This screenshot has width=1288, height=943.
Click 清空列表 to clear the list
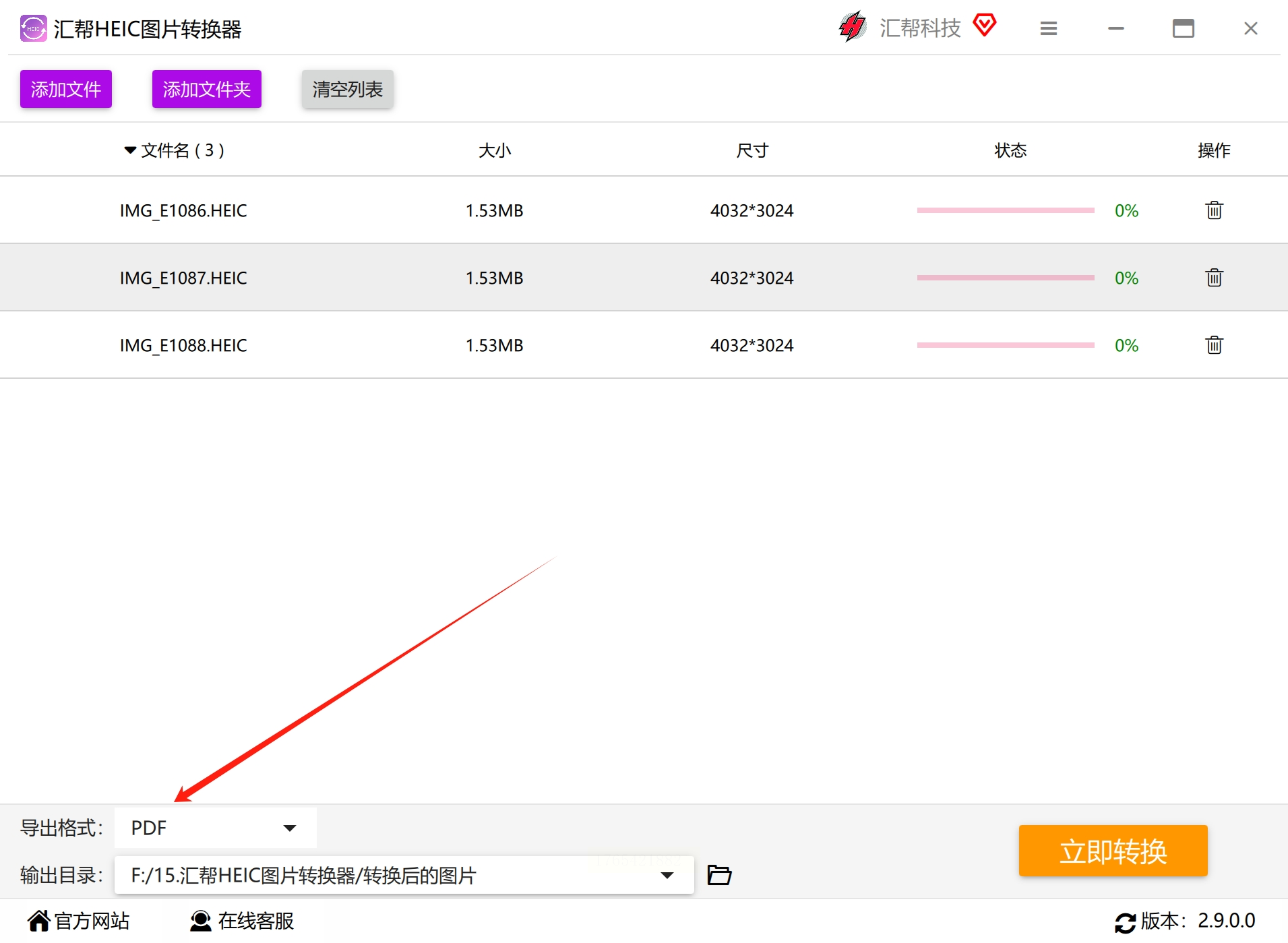click(348, 89)
